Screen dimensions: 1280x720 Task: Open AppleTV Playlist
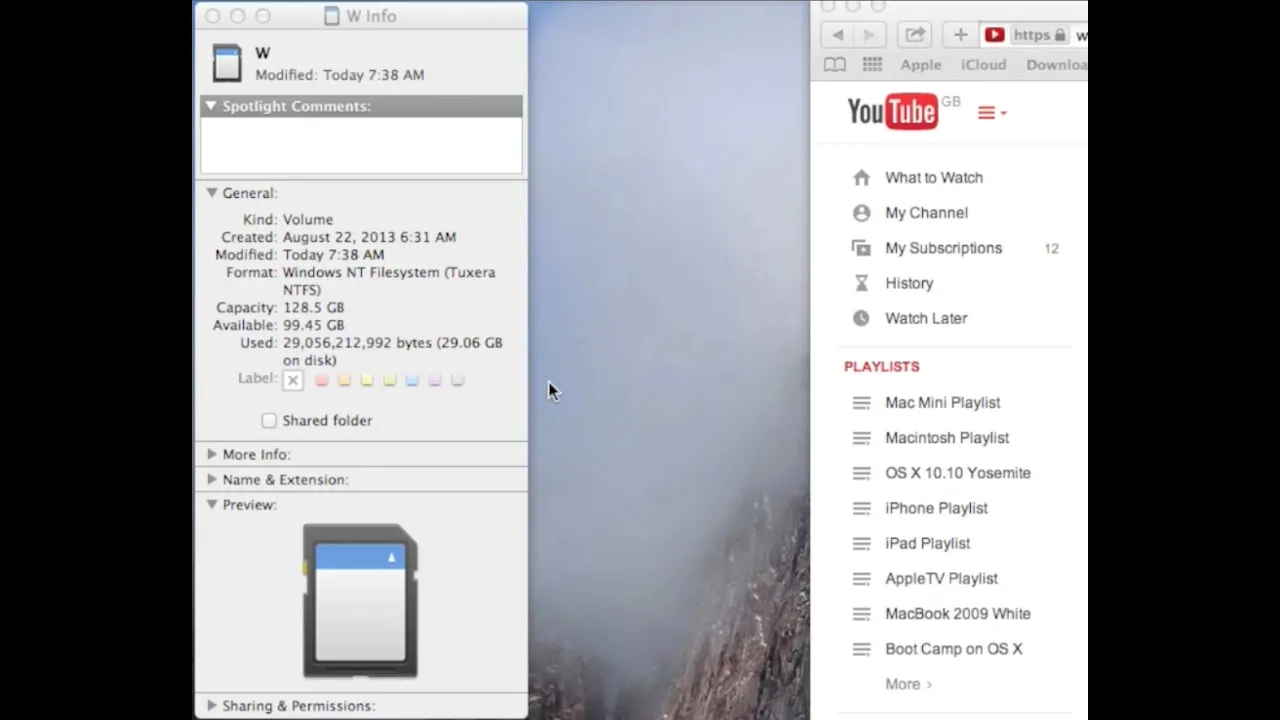coord(941,579)
